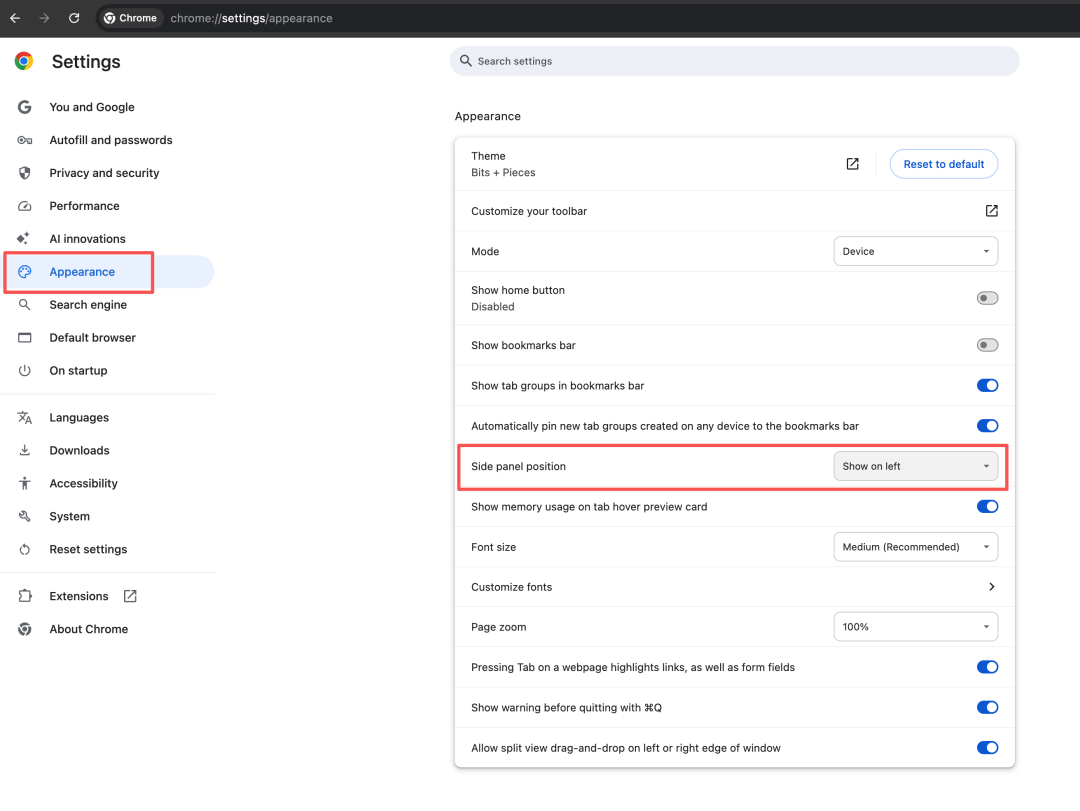Click the back navigation arrow
Viewport: 1080px width, 811px height.
15,18
